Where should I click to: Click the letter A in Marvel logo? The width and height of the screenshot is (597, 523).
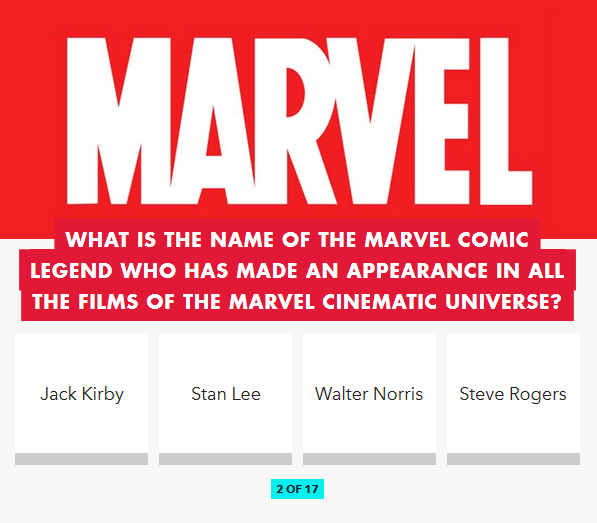(213, 121)
